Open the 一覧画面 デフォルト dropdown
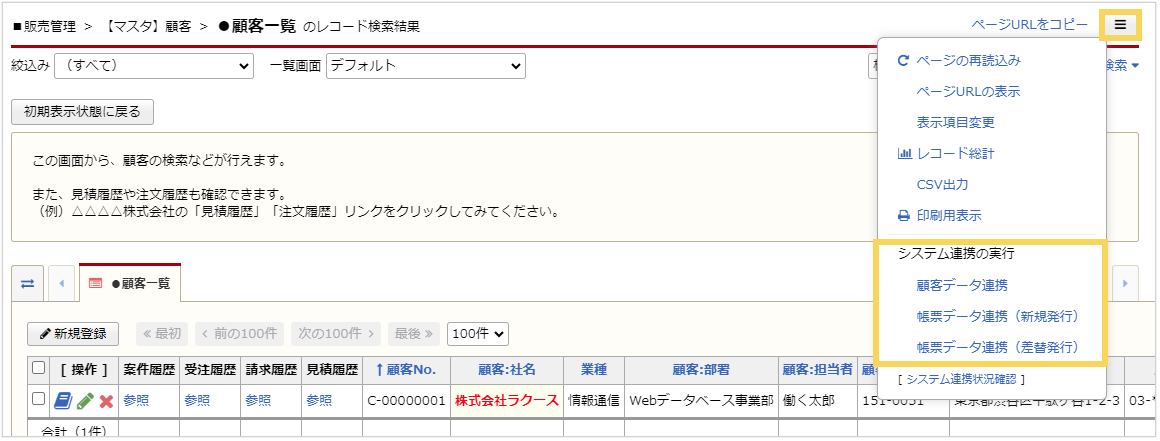Viewport: 1160px width, 441px height. (425, 65)
